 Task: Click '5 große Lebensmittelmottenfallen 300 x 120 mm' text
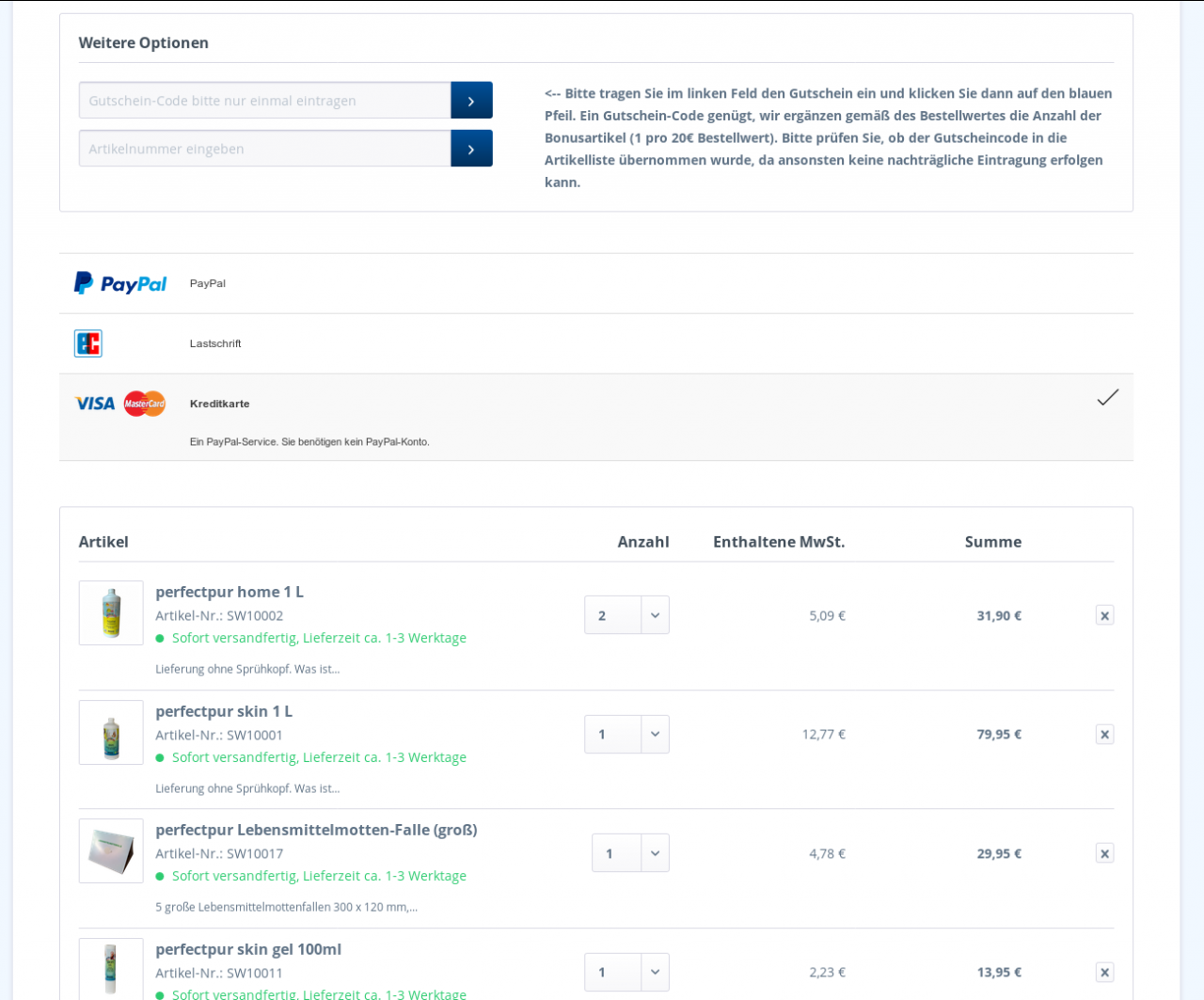[x=287, y=907]
